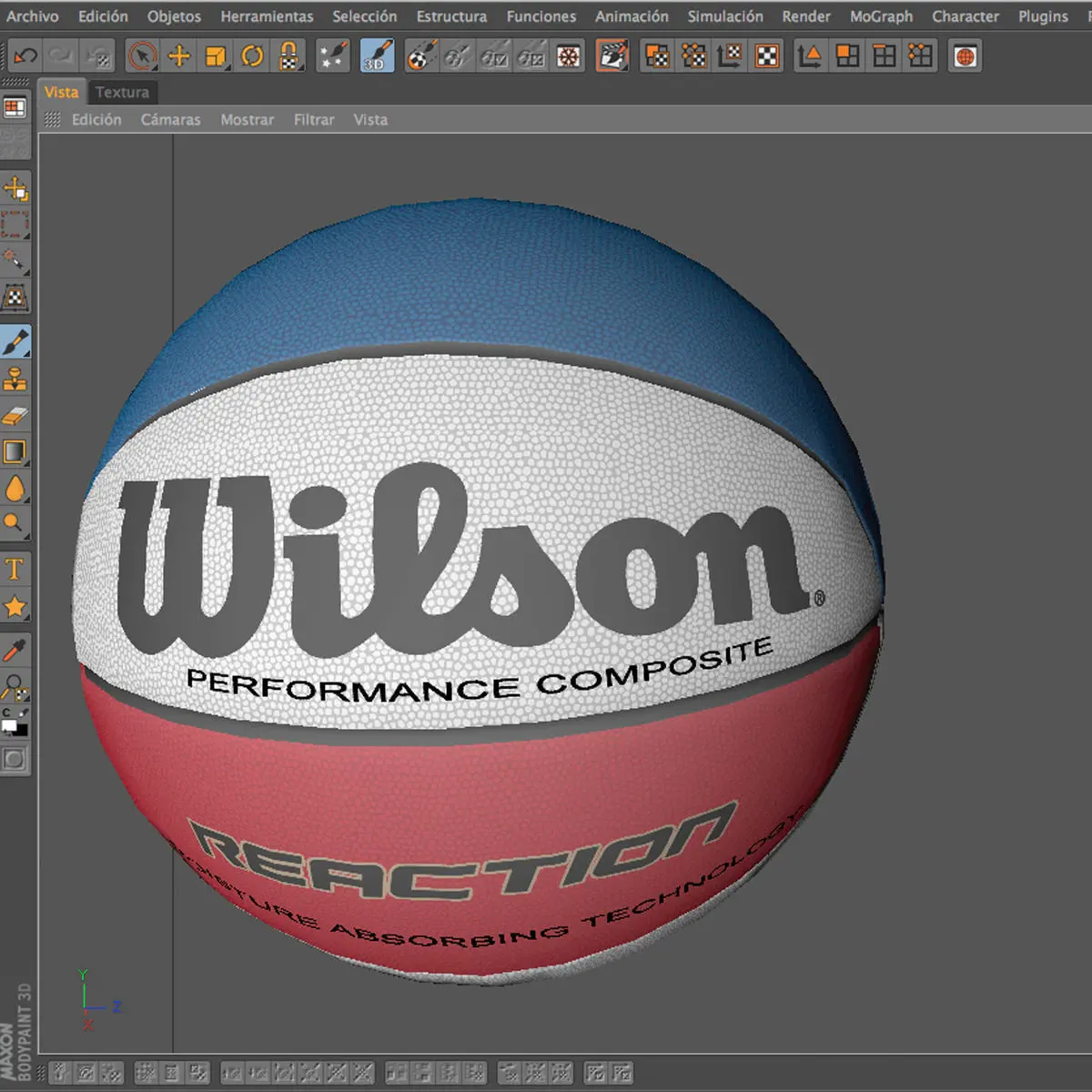Open the Estructura menu
The height and width of the screenshot is (1092, 1092).
coord(451,16)
